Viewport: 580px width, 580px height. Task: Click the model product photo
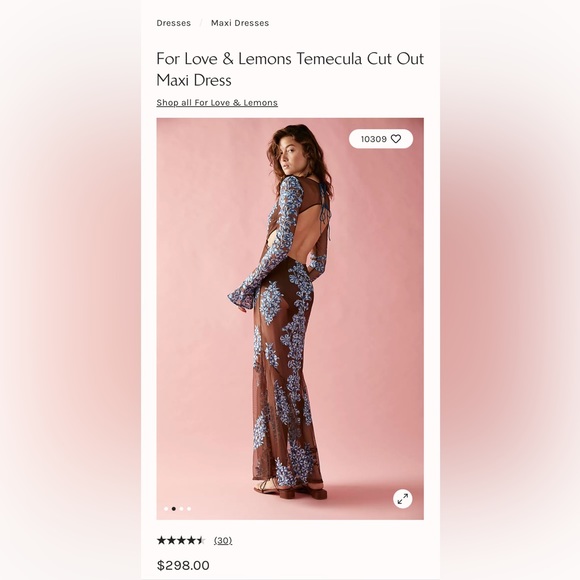coord(290,318)
